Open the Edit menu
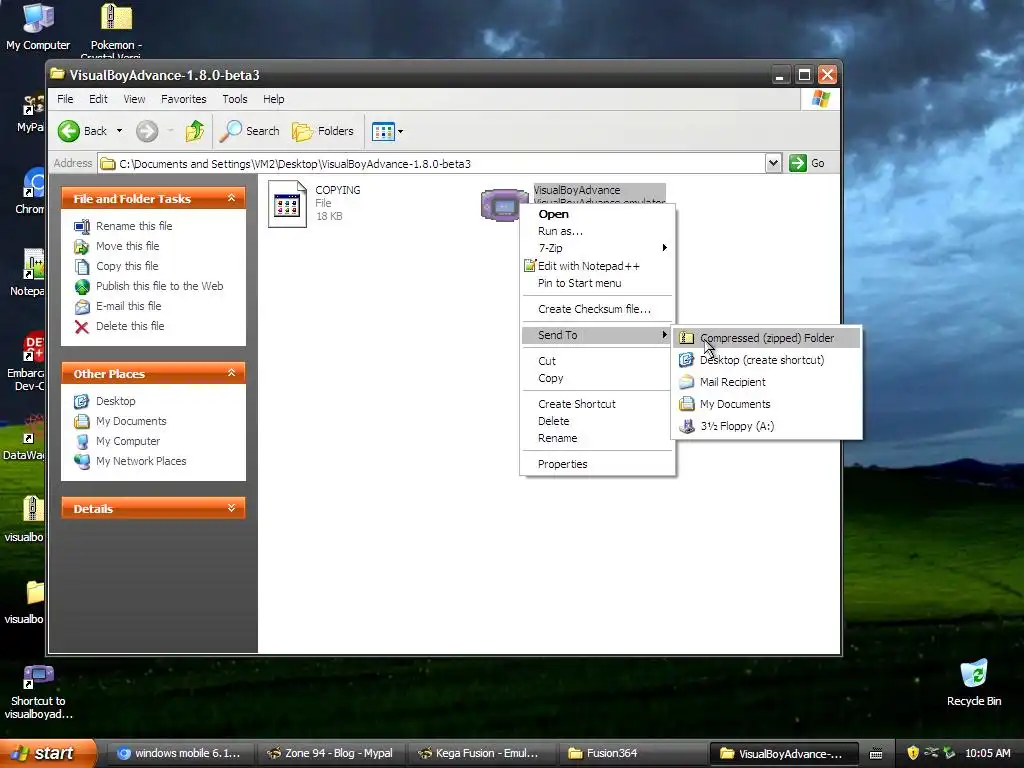Image resolution: width=1024 pixels, height=768 pixels. (x=98, y=99)
